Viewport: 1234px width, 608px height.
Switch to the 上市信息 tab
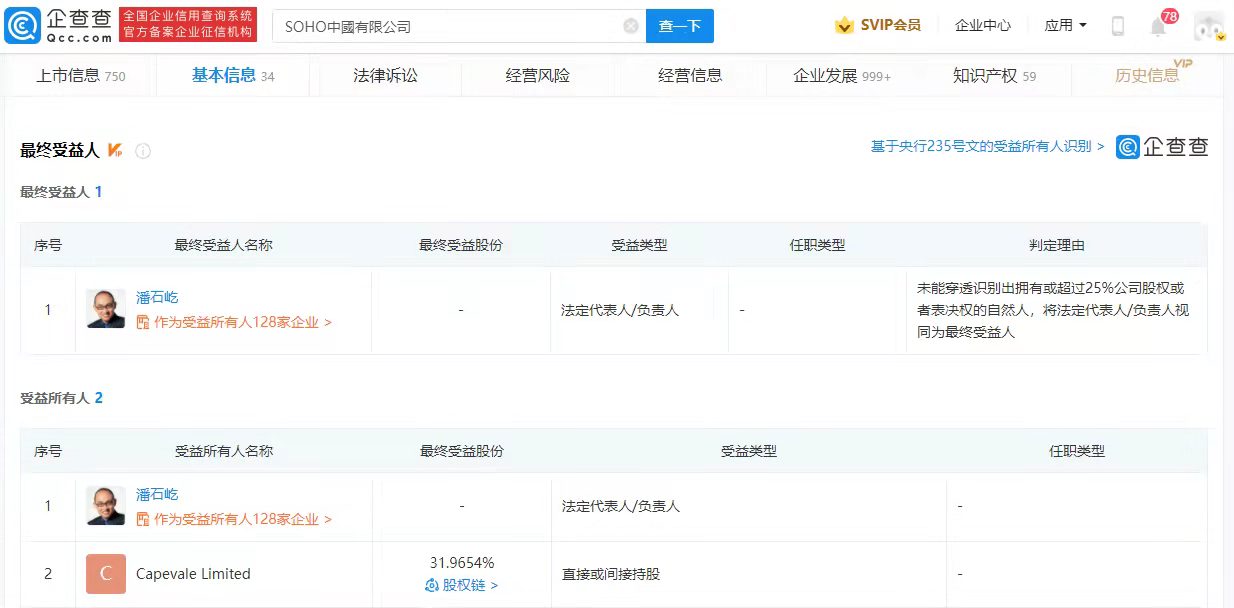click(81, 75)
